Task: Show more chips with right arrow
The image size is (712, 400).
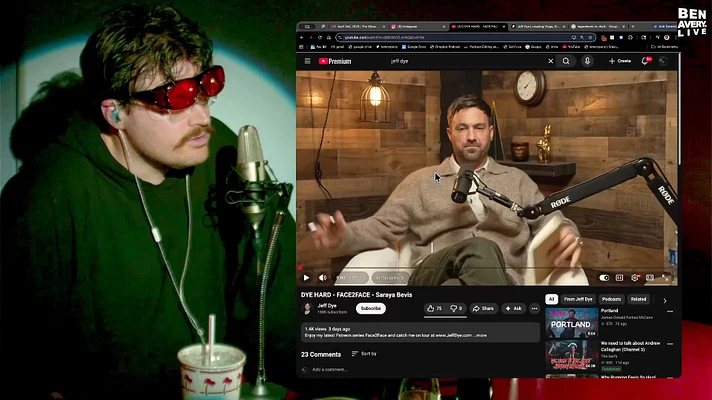Action: pyautogui.click(x=665, y=301)
